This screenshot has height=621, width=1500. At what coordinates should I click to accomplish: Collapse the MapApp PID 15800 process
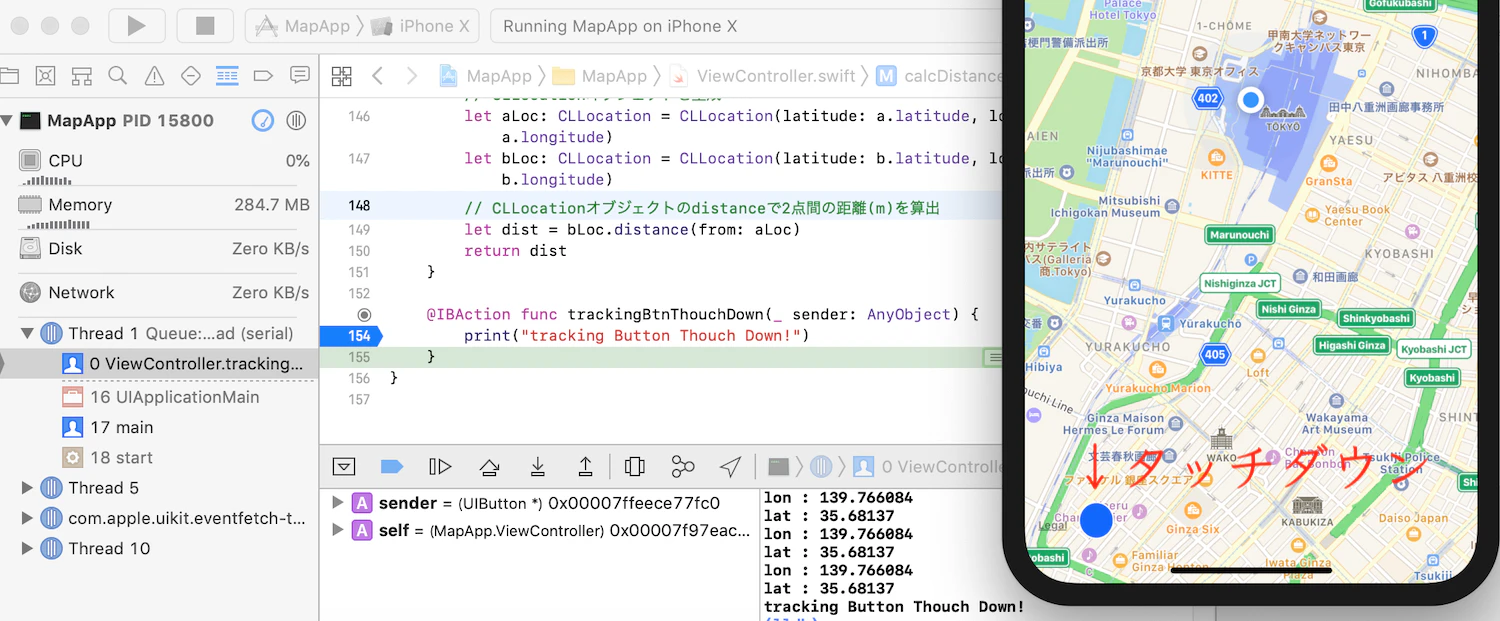(x=7, y=121)
